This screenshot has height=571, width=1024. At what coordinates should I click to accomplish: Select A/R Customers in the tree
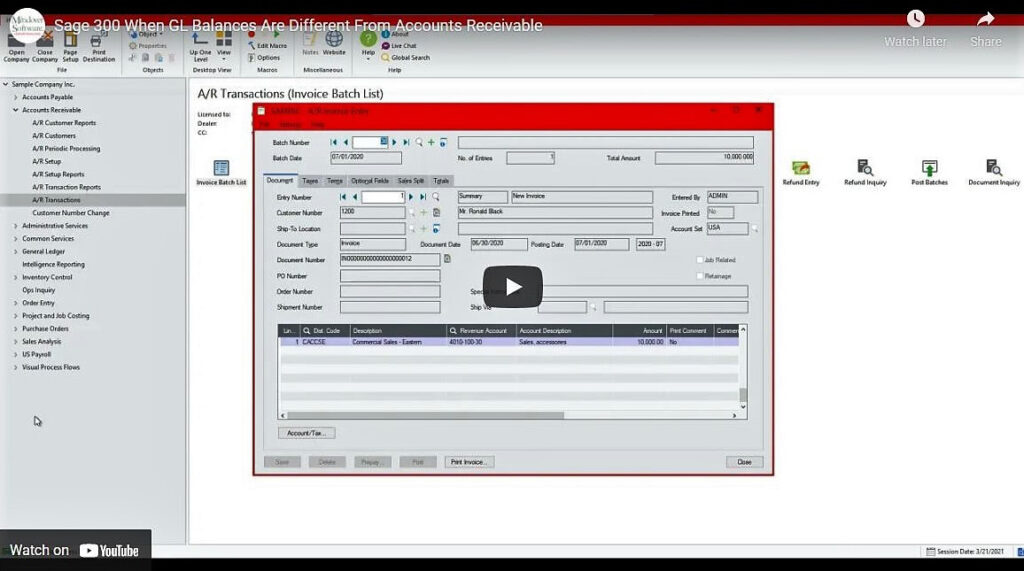[54, 136]
